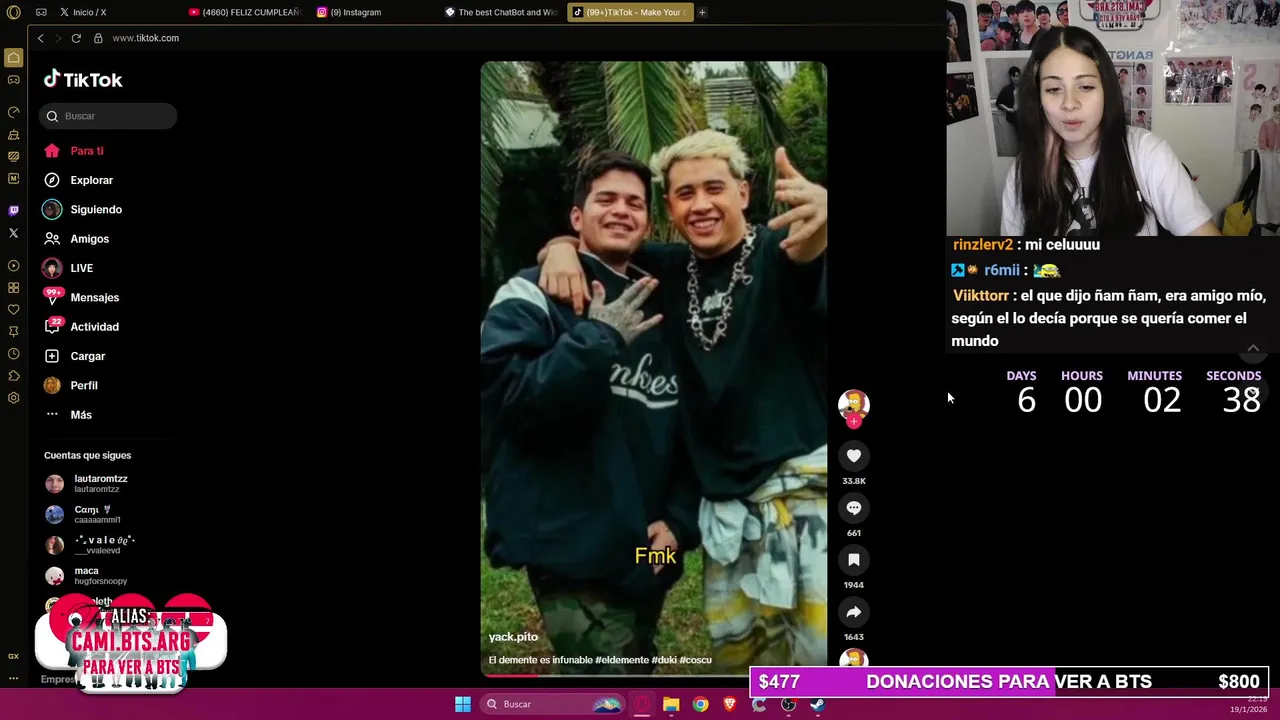The height and width of the screenshot is (720, 1280).
Task: Click the Opera GX logo menu icon
Action: tap(13, 12)
